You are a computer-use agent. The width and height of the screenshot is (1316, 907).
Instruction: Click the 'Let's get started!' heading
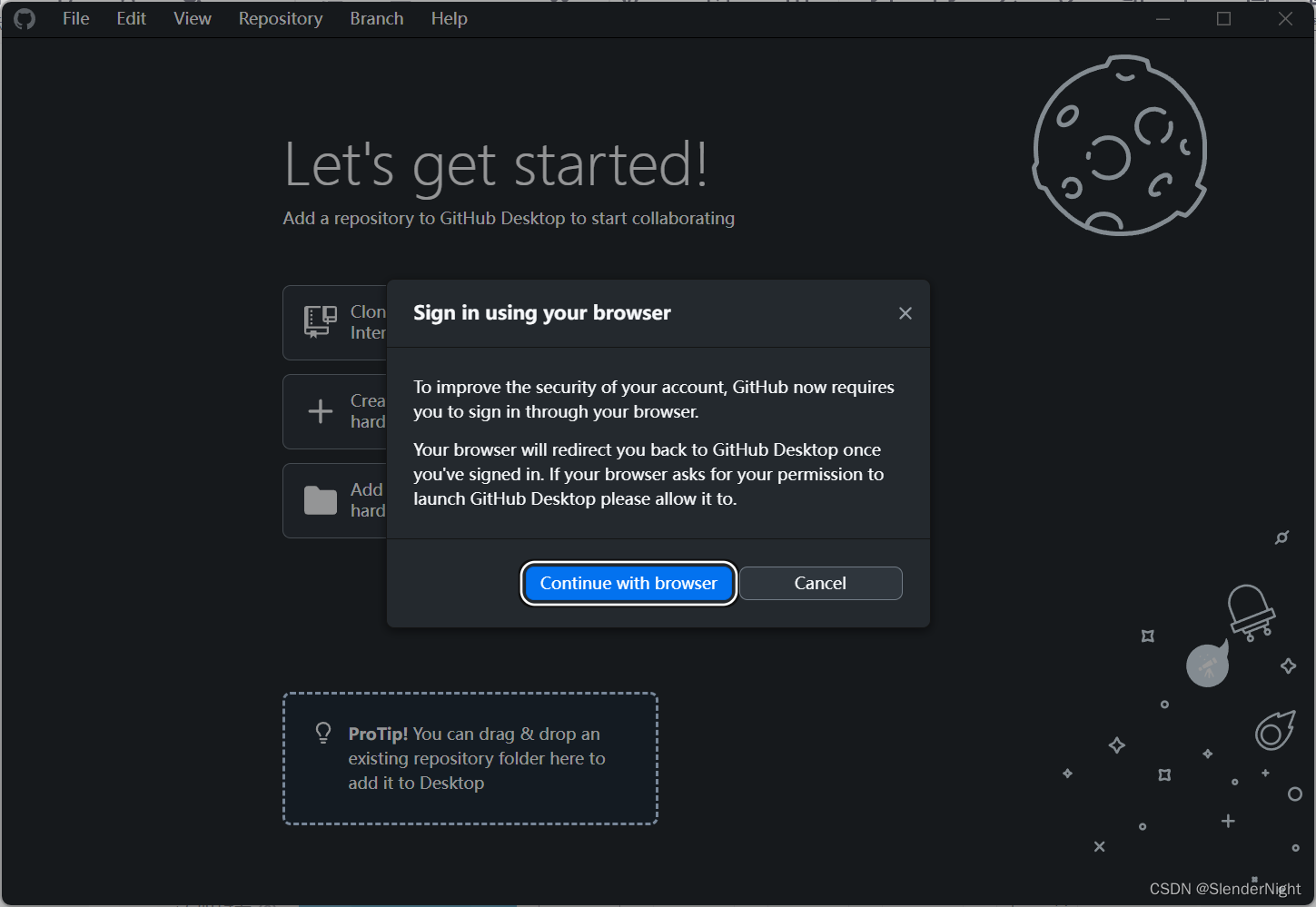pos(496,166)
